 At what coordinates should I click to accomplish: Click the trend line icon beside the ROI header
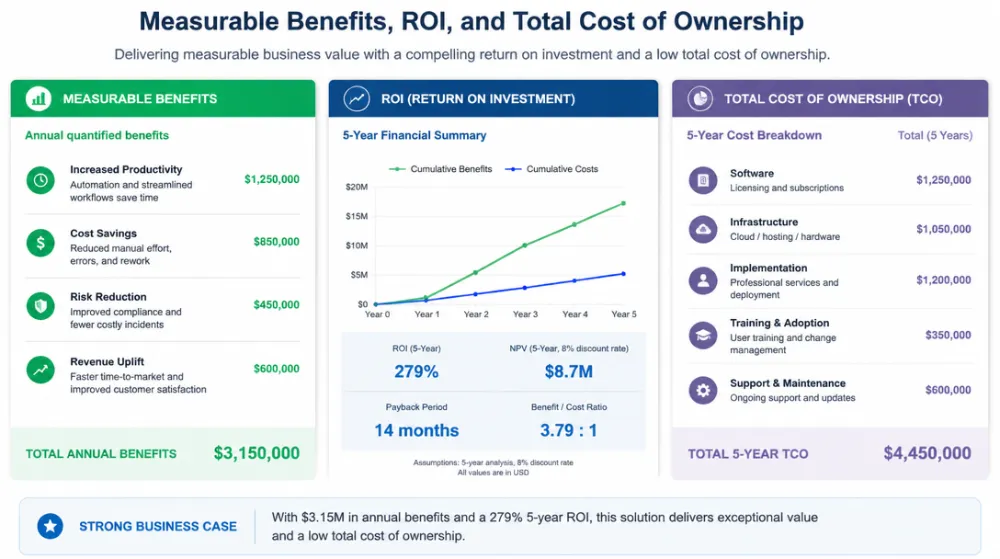357,99
